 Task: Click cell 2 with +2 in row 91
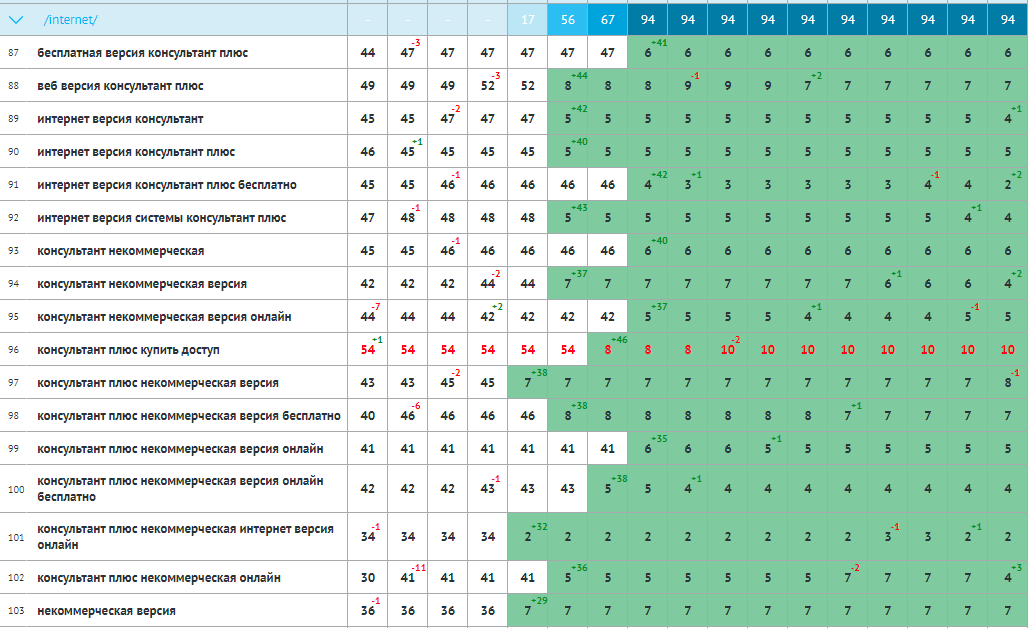click(x=1008, y=185)
